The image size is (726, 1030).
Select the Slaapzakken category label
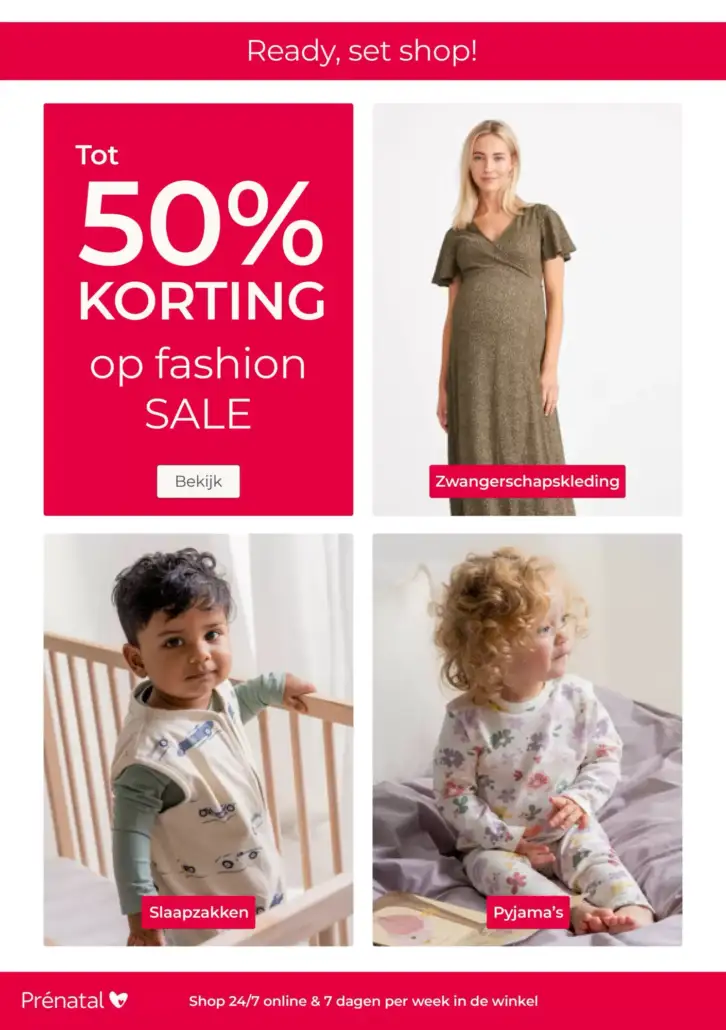[x=198, y=912]
